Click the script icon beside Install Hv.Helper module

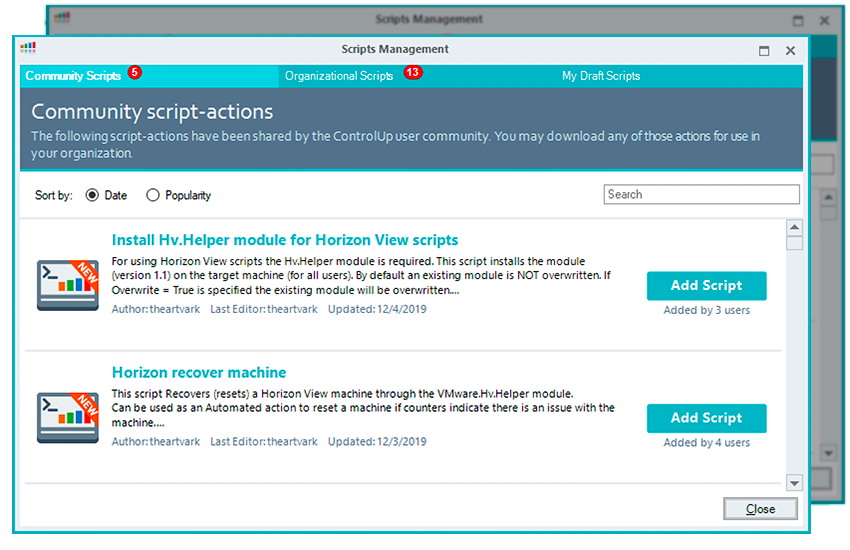coord(68,285)
